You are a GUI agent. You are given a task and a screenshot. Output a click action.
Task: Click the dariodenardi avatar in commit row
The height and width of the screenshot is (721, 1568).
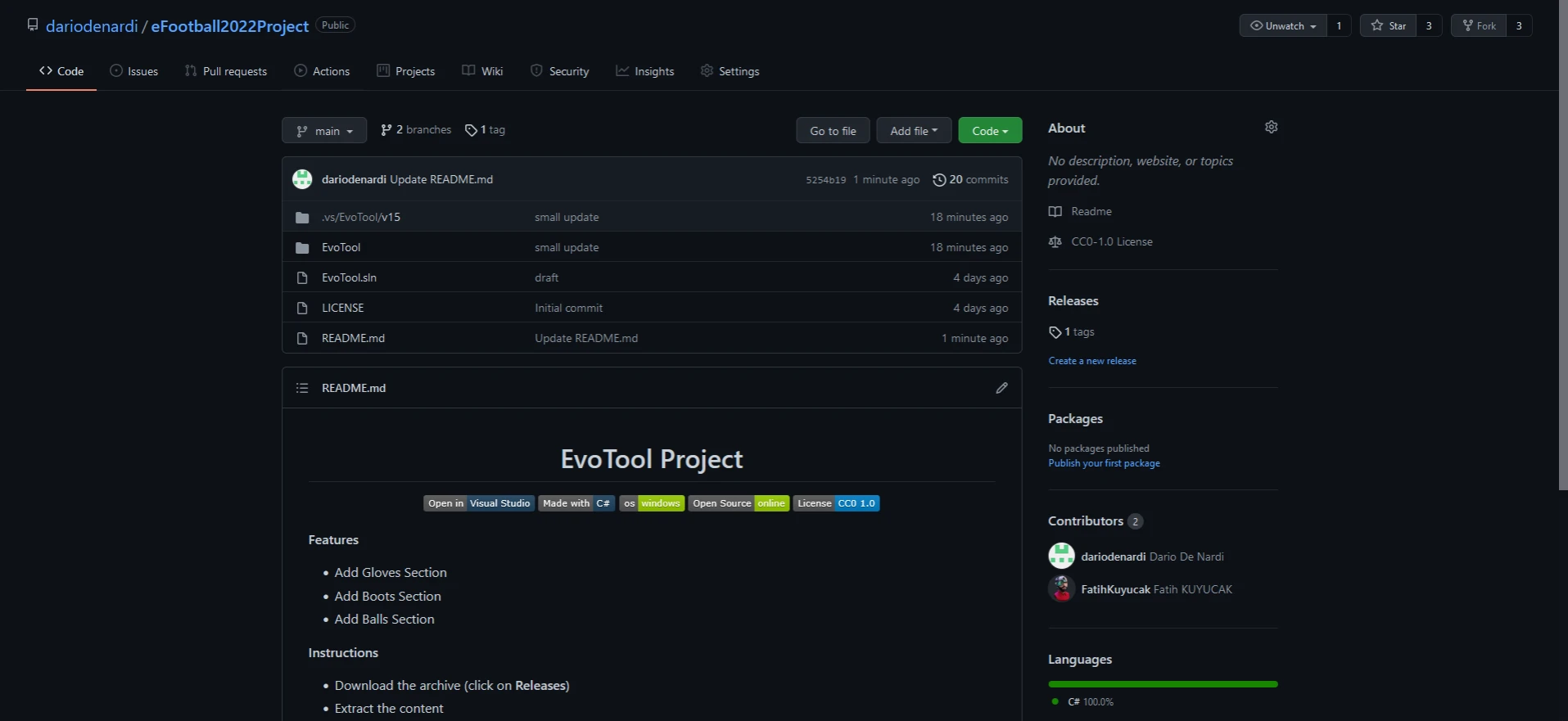click(x=302, y=179)
